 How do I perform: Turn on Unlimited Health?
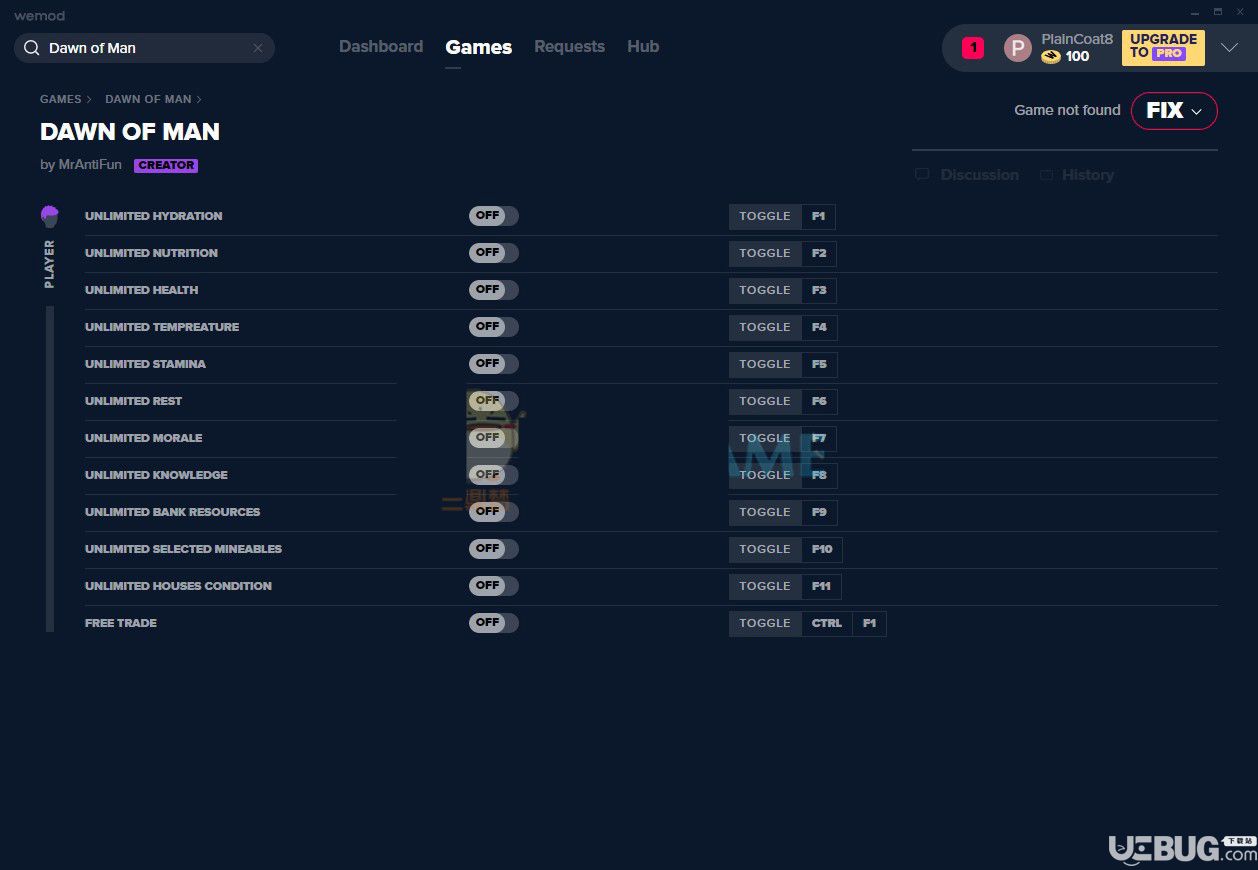pos(494,290)
